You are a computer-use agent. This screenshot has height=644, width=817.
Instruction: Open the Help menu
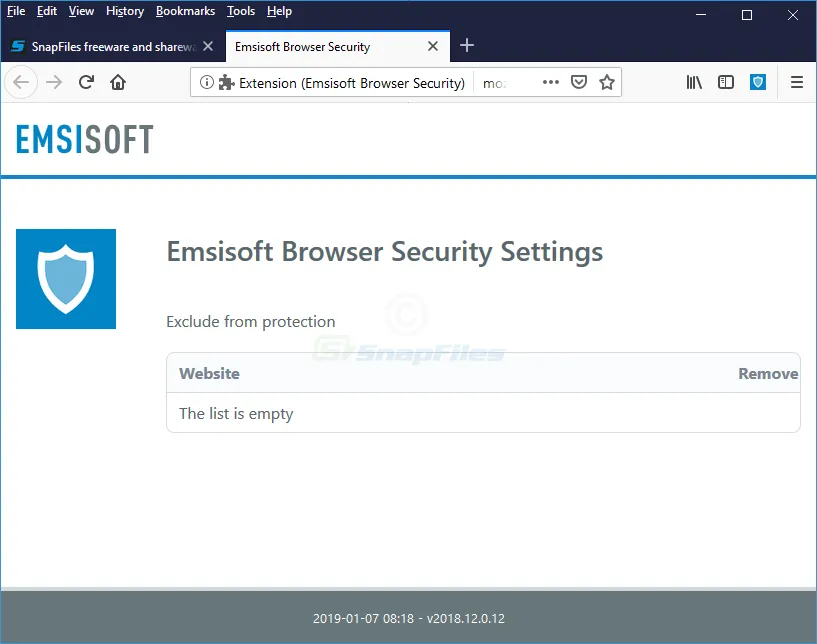[x=279, y=11]
